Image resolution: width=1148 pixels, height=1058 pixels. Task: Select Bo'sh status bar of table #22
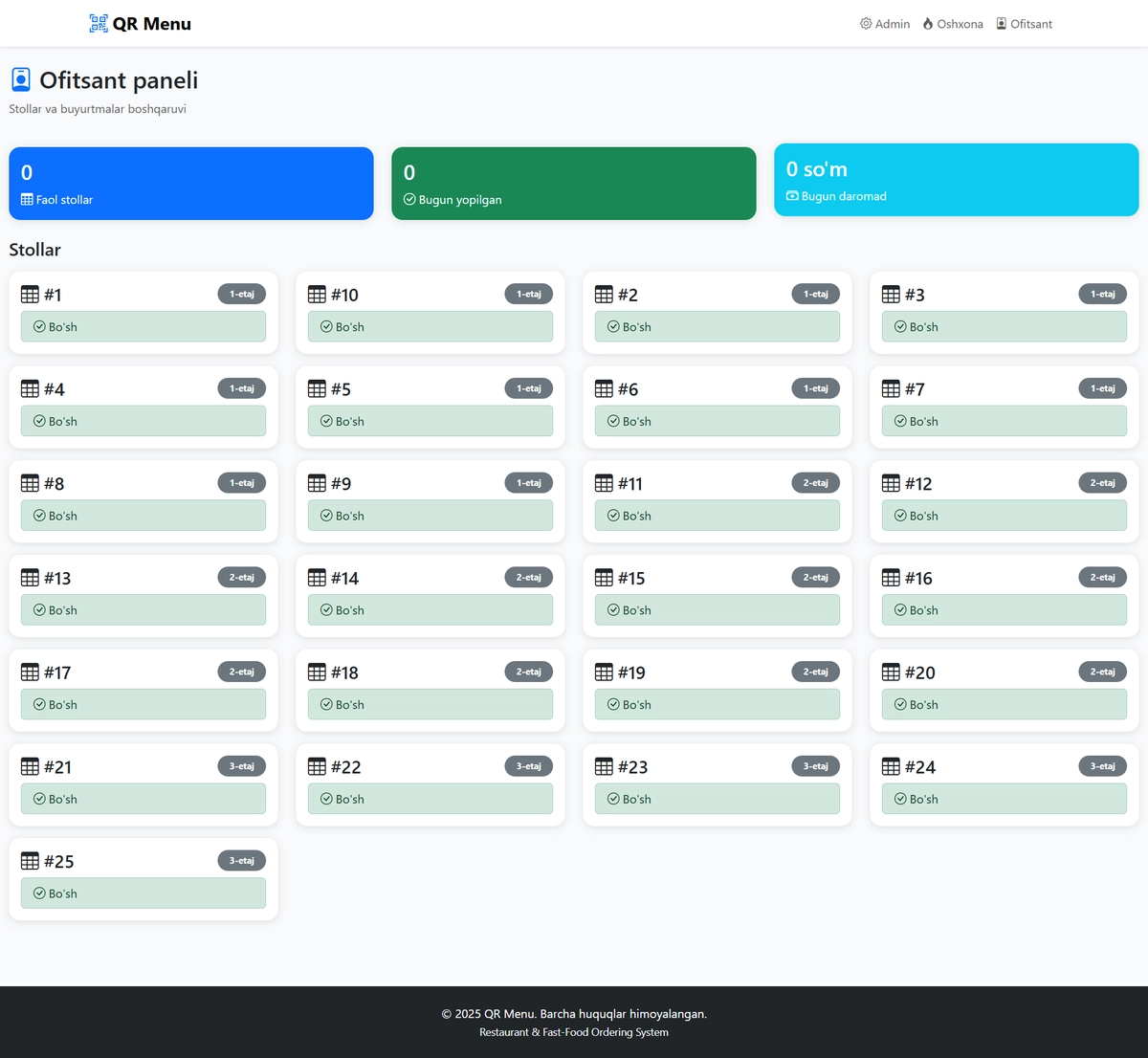pyautogui.click(x=430, y=799)
